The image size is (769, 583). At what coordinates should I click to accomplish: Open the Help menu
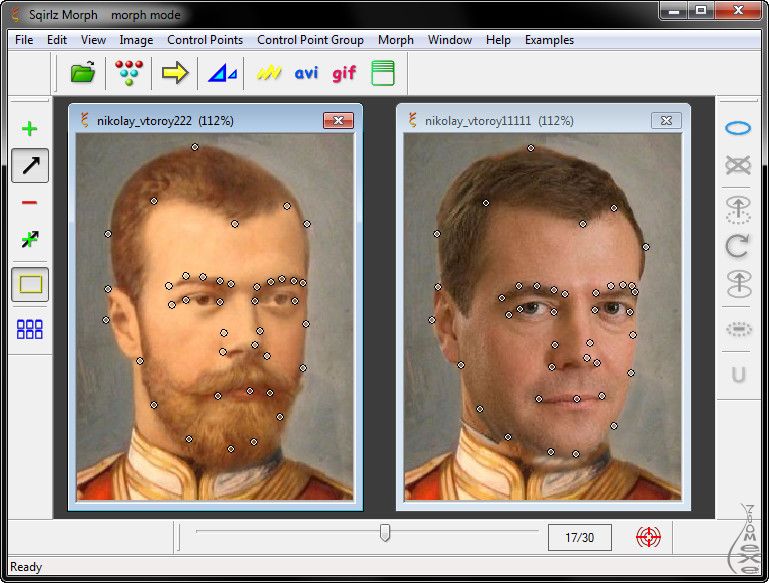click(x=498, y=40)
